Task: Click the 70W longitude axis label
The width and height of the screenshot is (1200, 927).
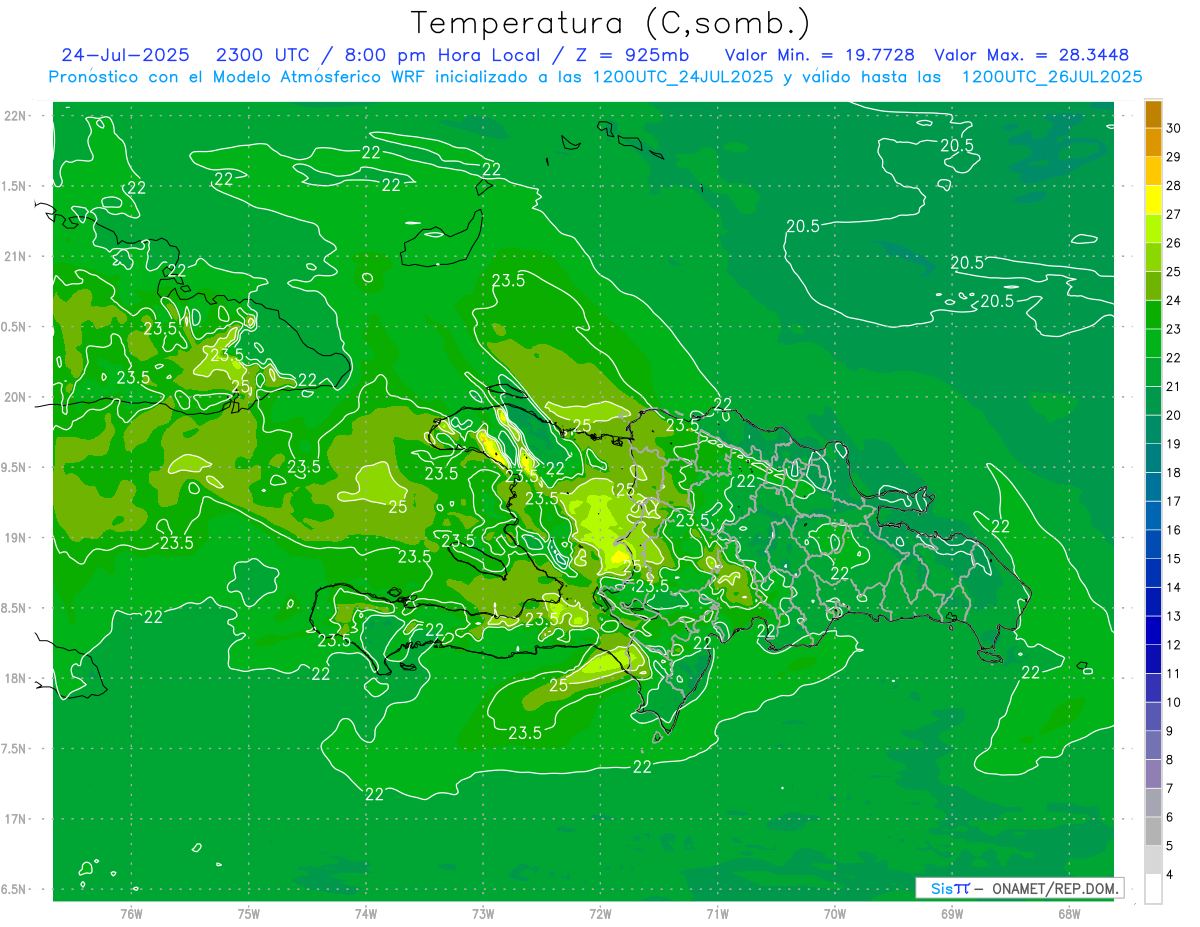Action: (x=835, y=914)
